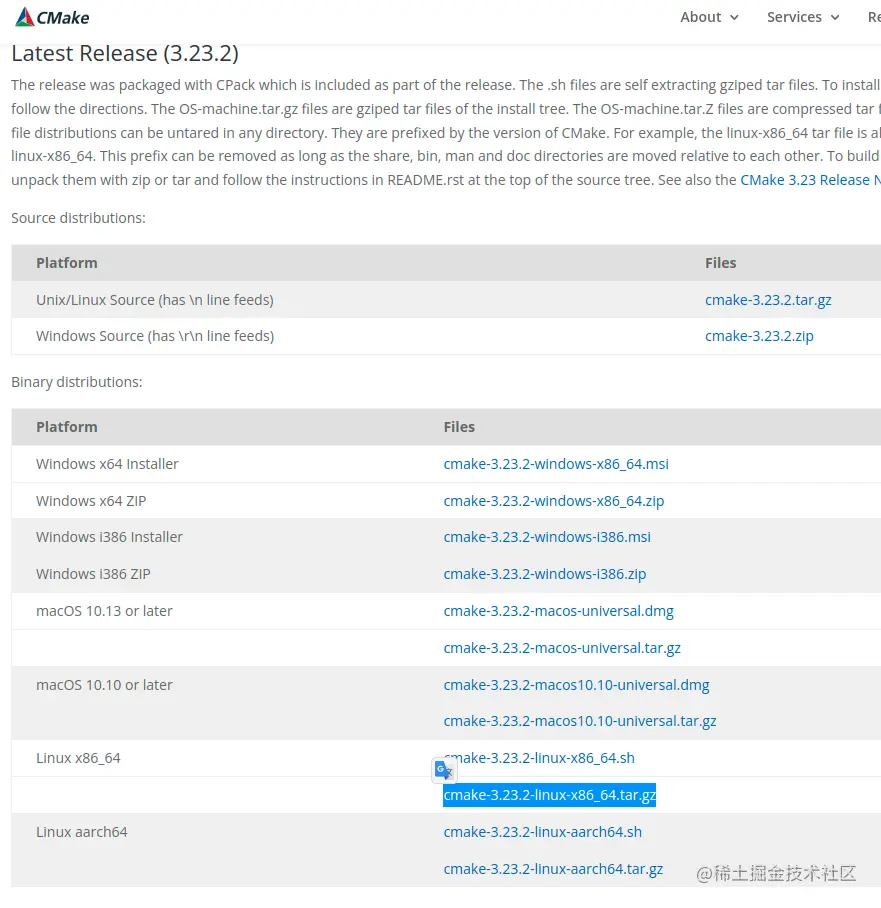The height and width of the screenshot is (908, 881).
Task: Open the About menu
Action: (x=710, y=17)
